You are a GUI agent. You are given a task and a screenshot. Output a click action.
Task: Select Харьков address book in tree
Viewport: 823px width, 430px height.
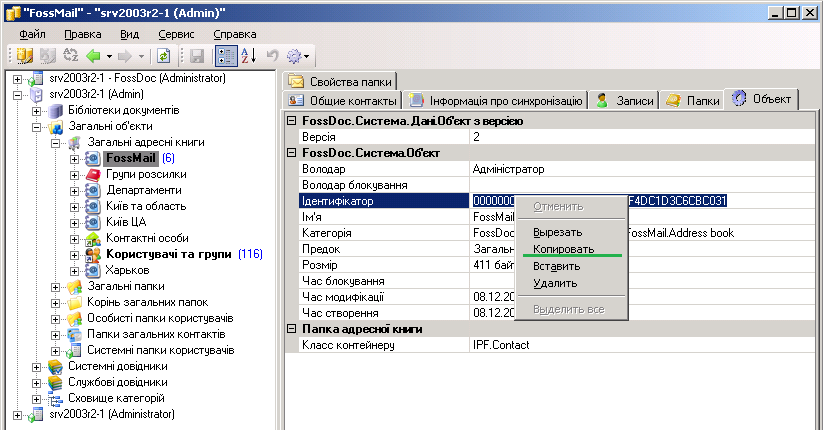pos(127,270)
